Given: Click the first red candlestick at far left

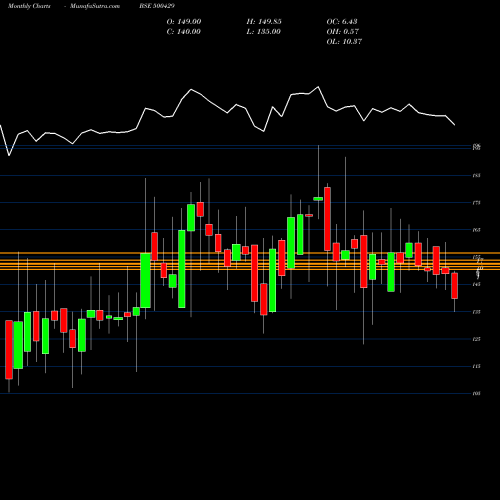Looking at the screenshot, I should [9, 350].
